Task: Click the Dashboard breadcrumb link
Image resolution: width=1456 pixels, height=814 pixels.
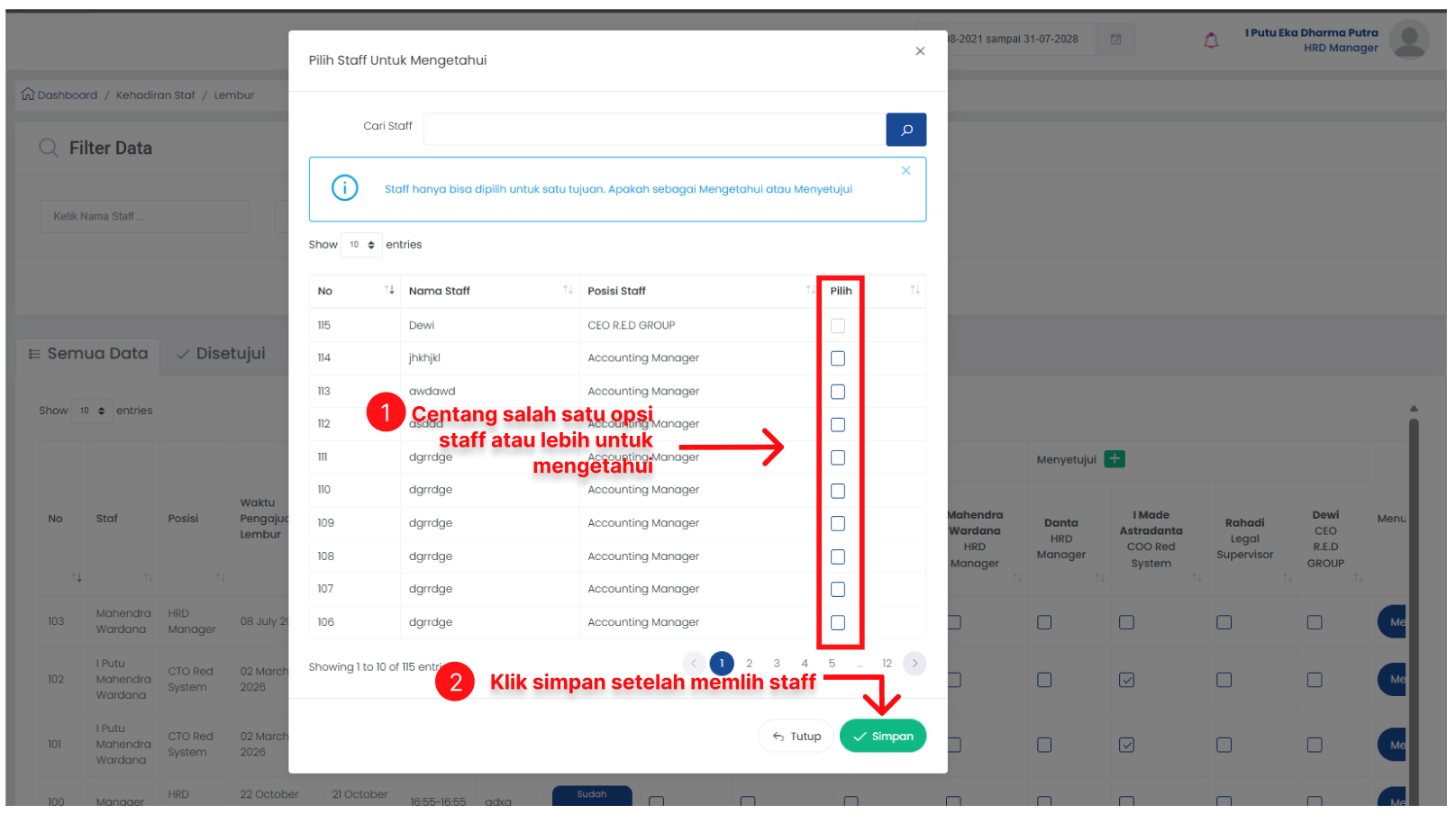Action: (x=68, y=95)
